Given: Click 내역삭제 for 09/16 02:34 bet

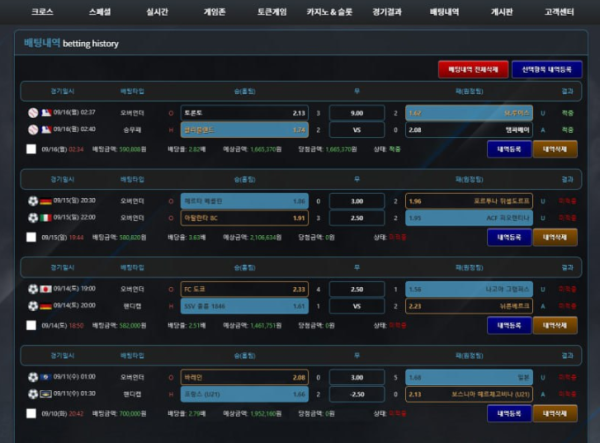Looking at the screenshot, I should 555,149.
